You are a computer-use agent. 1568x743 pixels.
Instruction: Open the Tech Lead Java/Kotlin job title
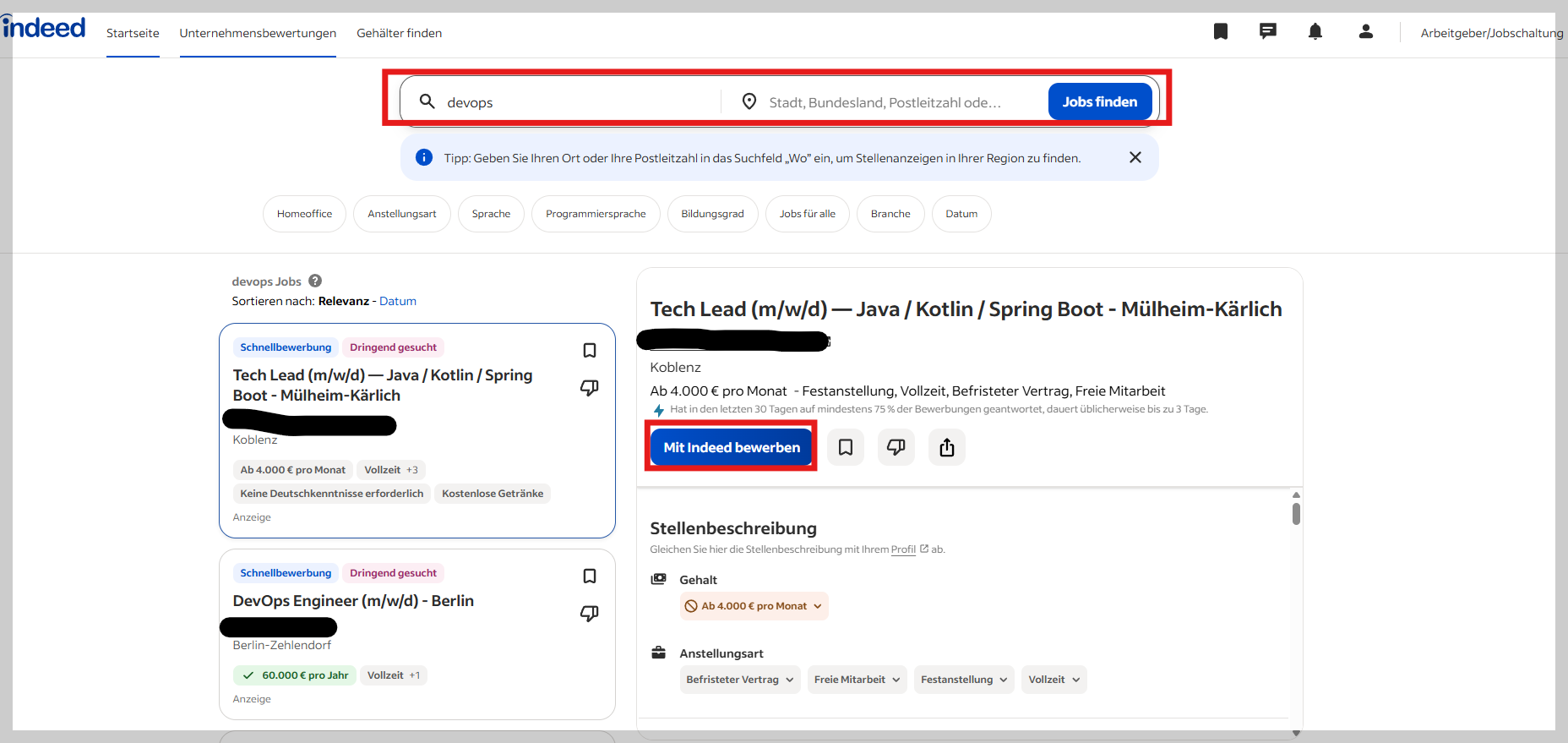pos(383,385)
